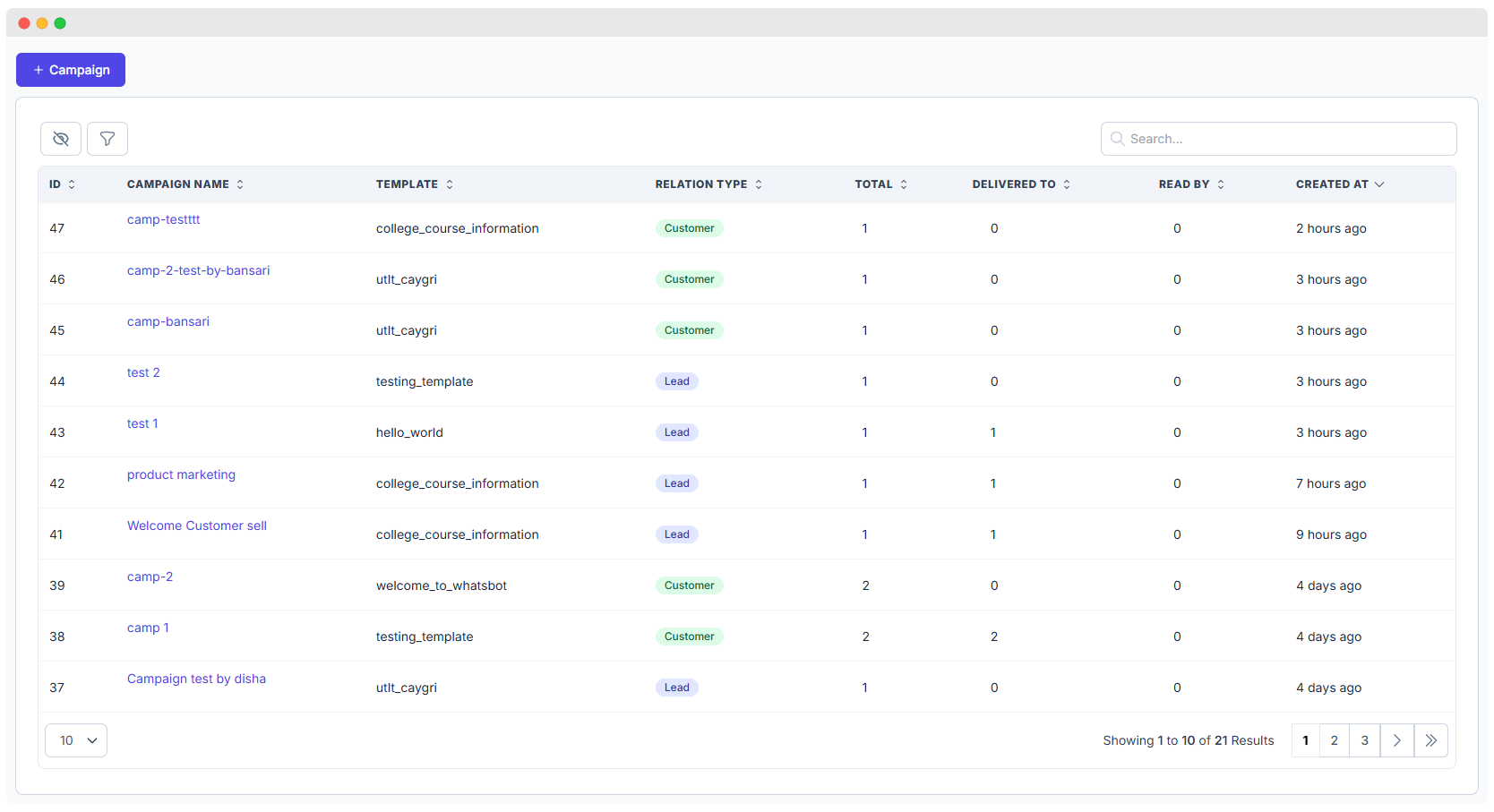This screenshot has width=1494, height=812.
Task: Open the camp-2-test-by-bansari campaign link
Action: point(198,270)
